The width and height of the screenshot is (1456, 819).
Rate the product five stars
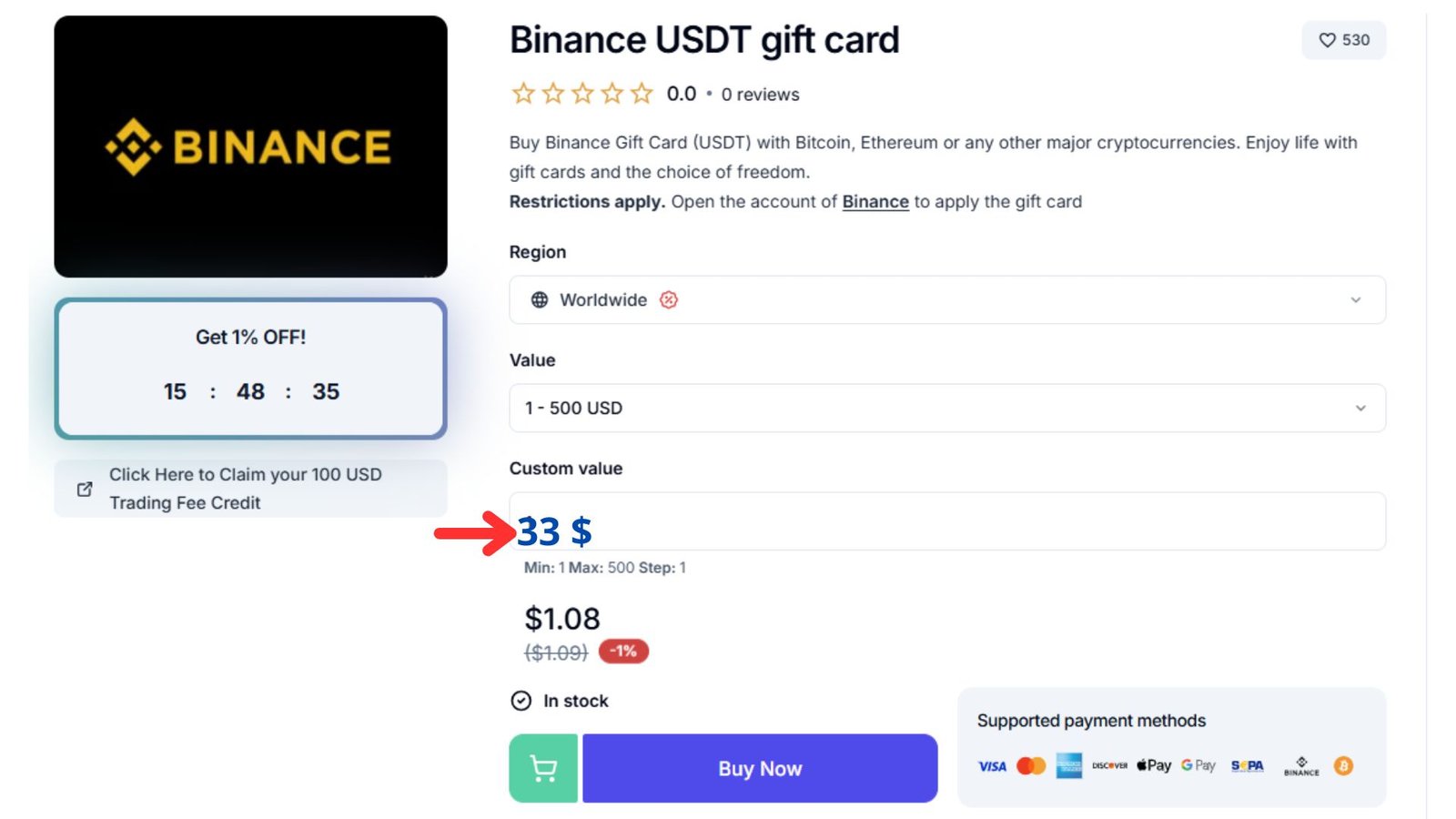(x=642, y=92)
